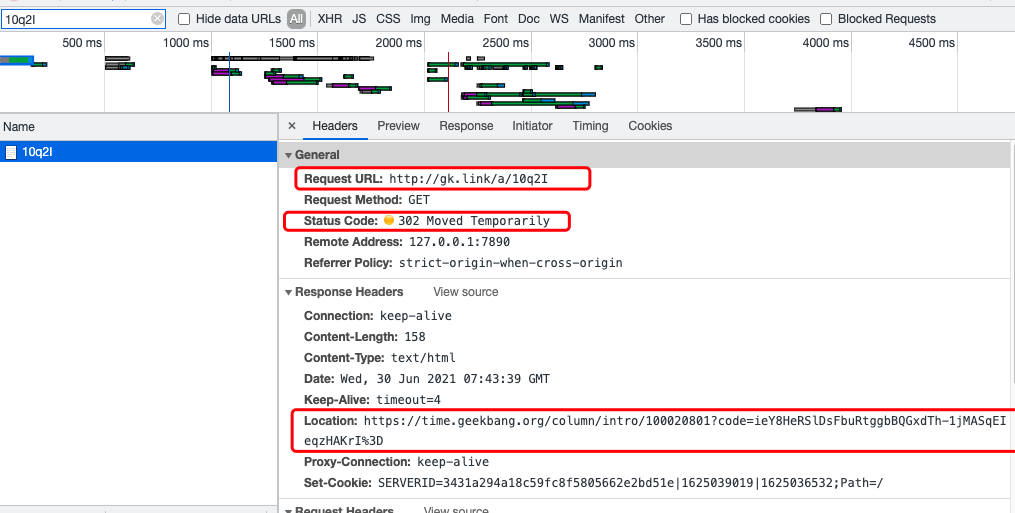
Task: Select the 10q2I request row
Action: pyautogui.click(x=138, y=152)
